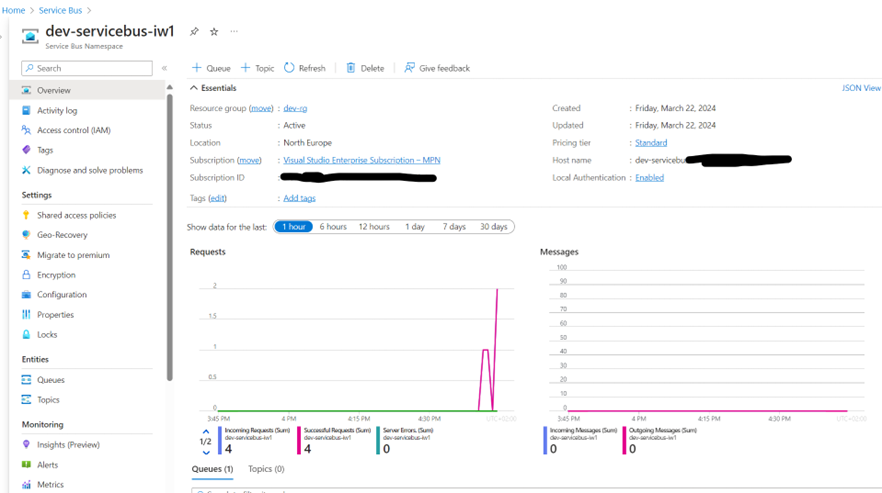Click the Alerts icon

[26, 465]
